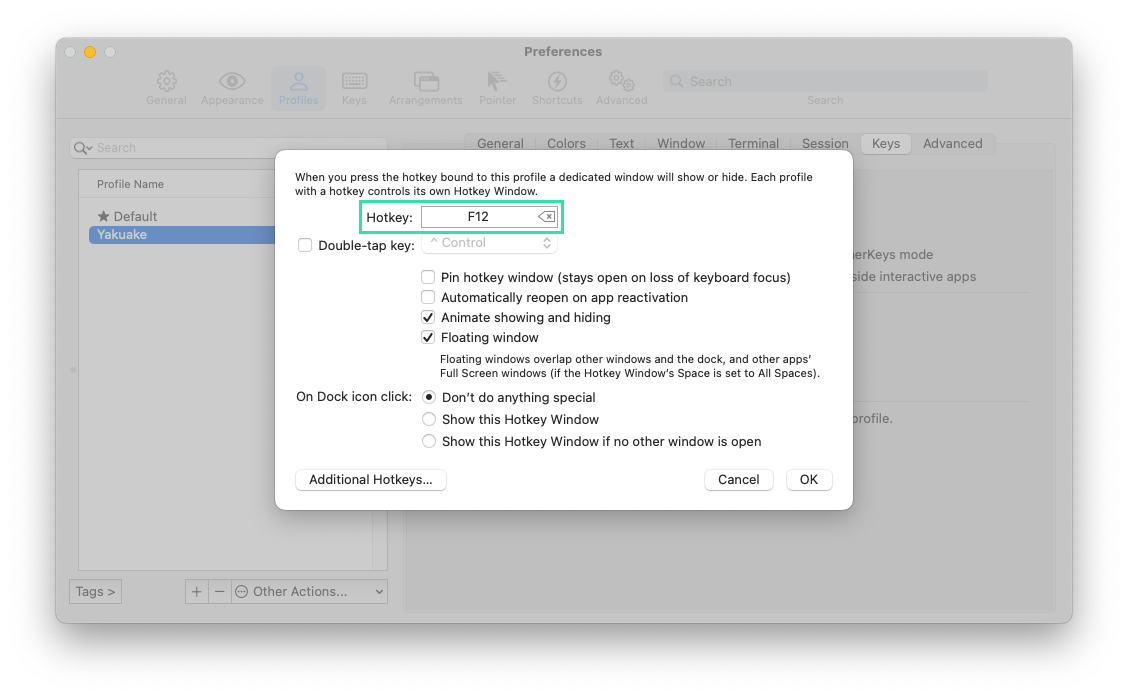Image resolution: width=1128 pixels, height=697 pixels.
Task: Switch to the Terminal profile tab
Action: click(x=753, y=143)
